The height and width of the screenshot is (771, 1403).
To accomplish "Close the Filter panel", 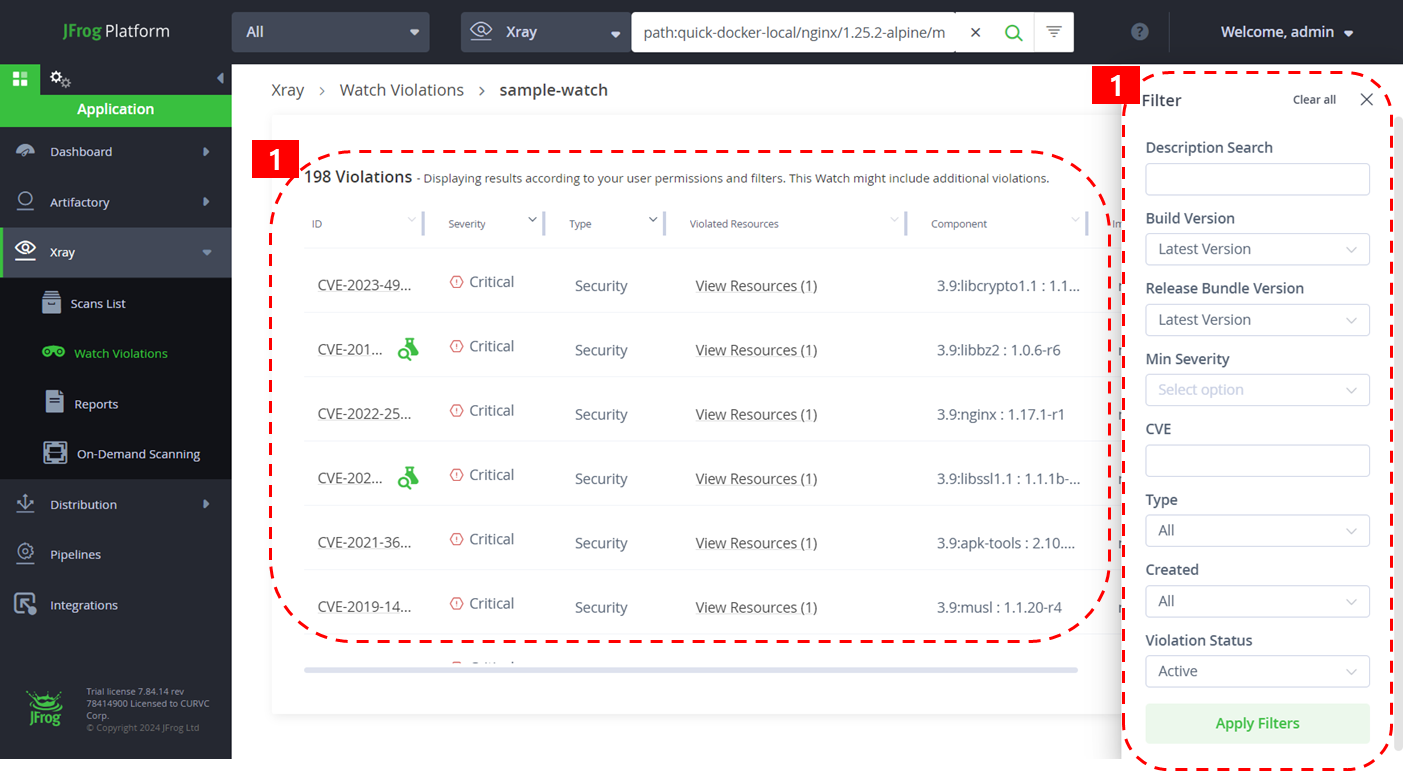I will [1367, 99].
